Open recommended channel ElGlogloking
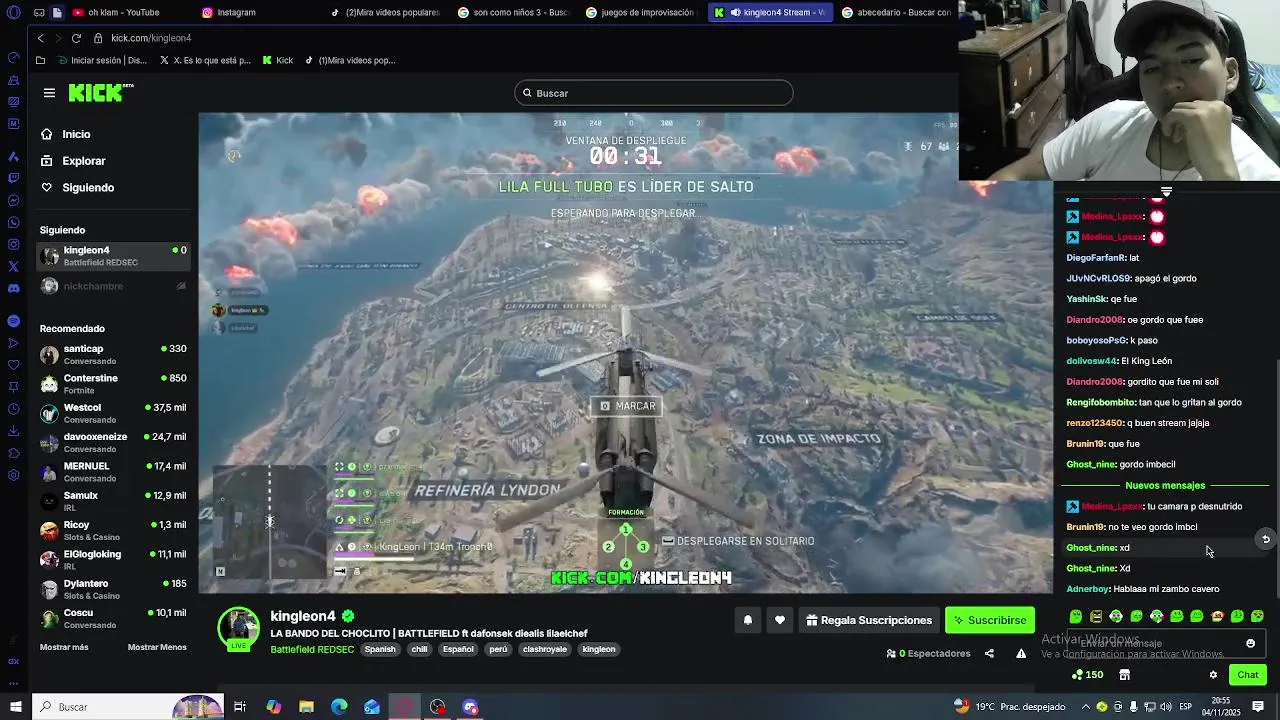Viewport: 1280px width, 720px height. [x=112, y=559]
